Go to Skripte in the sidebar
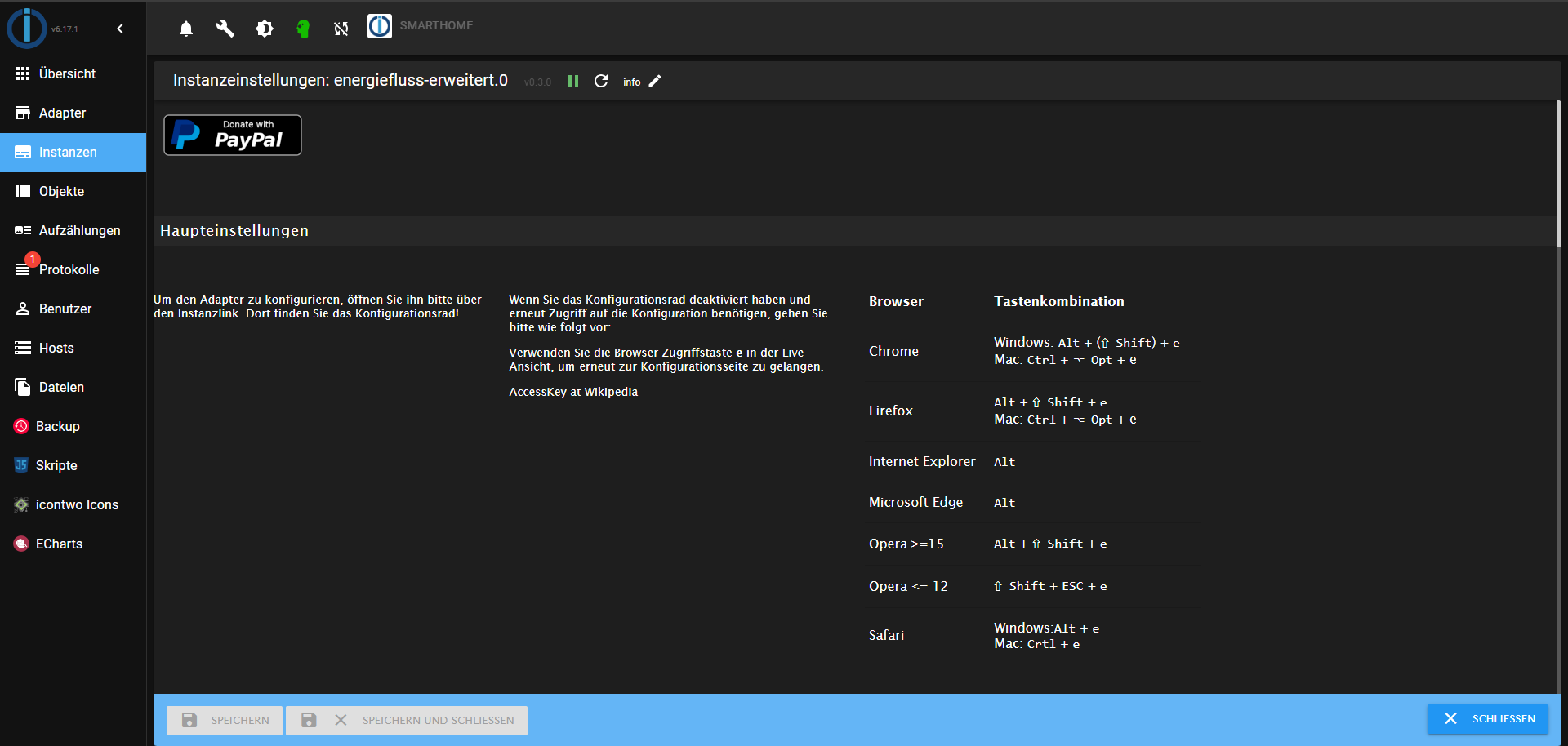The image size is (1568, 746). [56, 465]
